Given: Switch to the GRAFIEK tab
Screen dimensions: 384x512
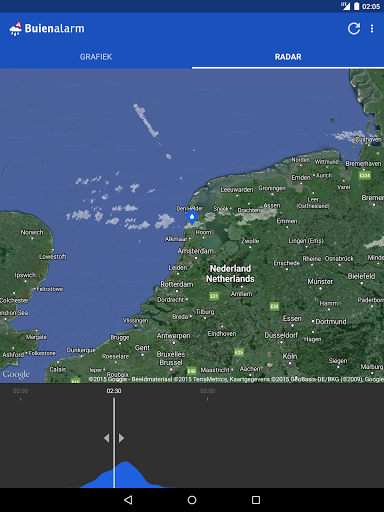Looking at the screenshot, I should point(96,57).
